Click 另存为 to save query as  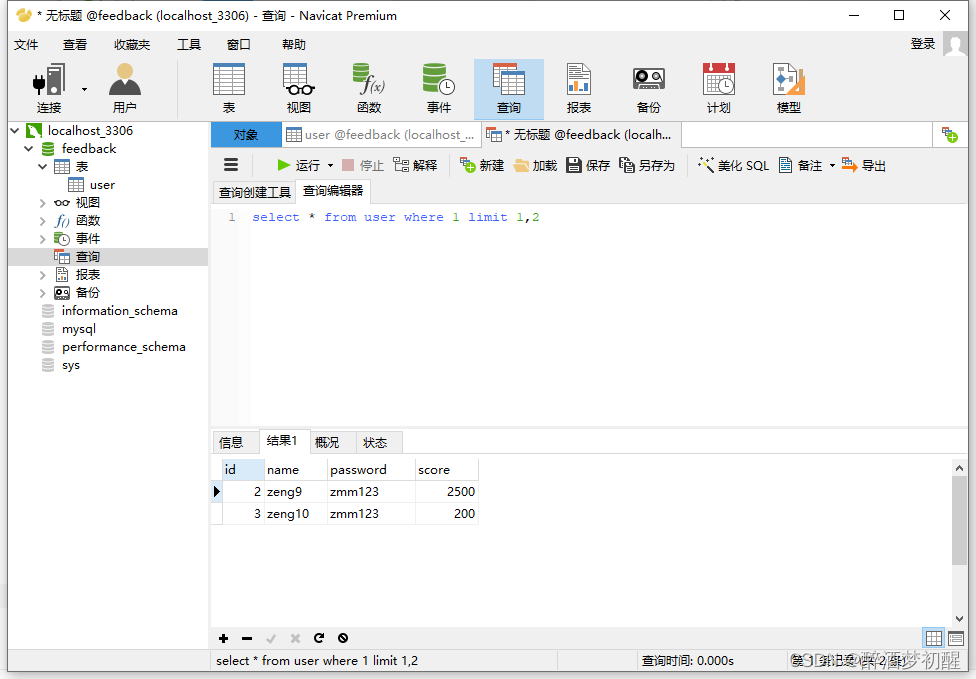coord(649,165)
